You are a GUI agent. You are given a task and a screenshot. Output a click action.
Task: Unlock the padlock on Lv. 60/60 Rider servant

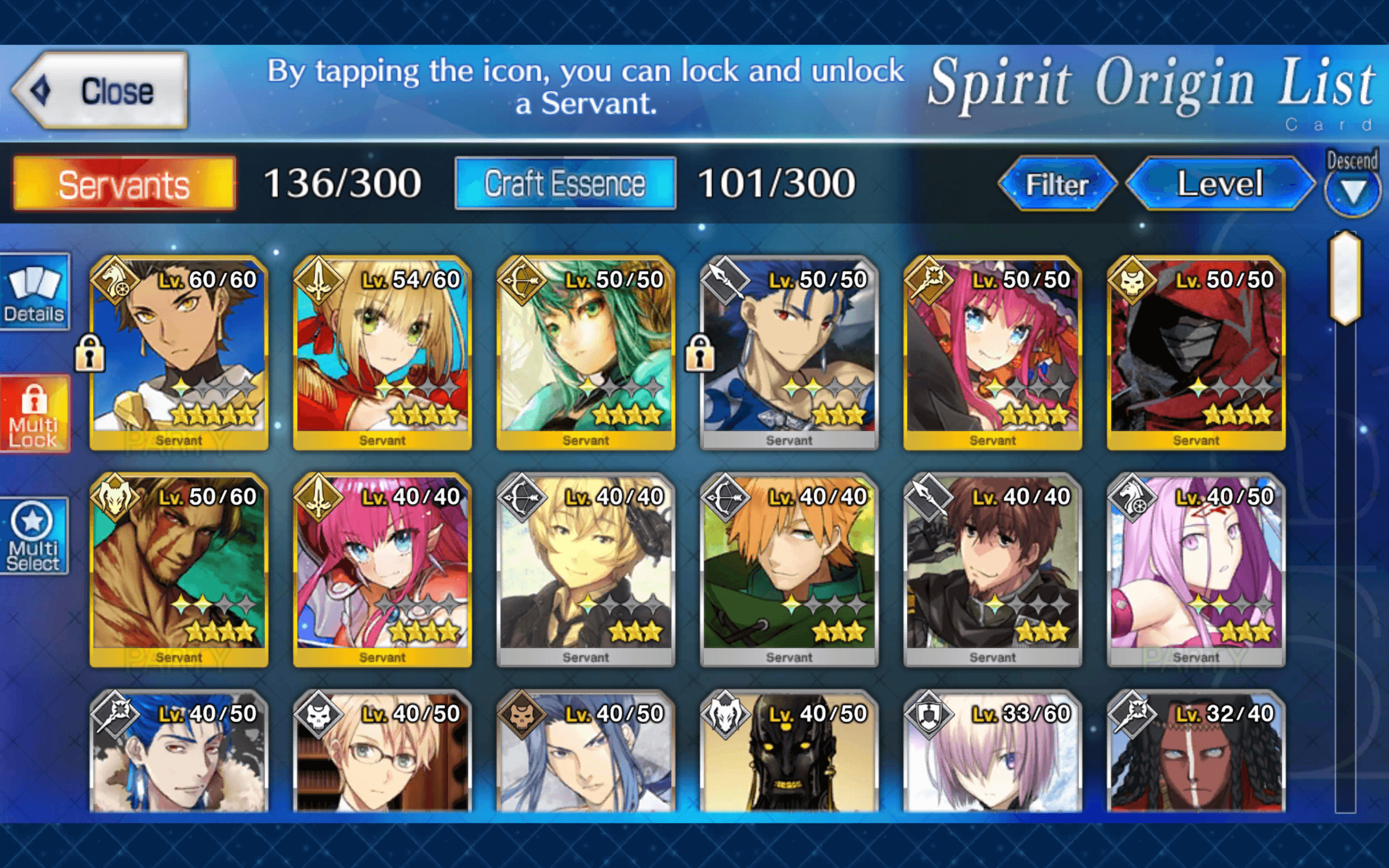pyautogui.click(x=90, y=354)
